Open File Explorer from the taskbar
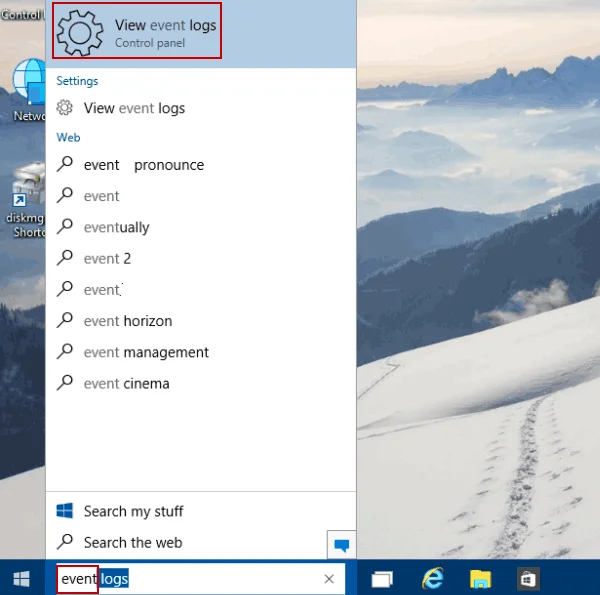This screenshot has width=600, height=595. pyautogui.click(x=481, y=579)
